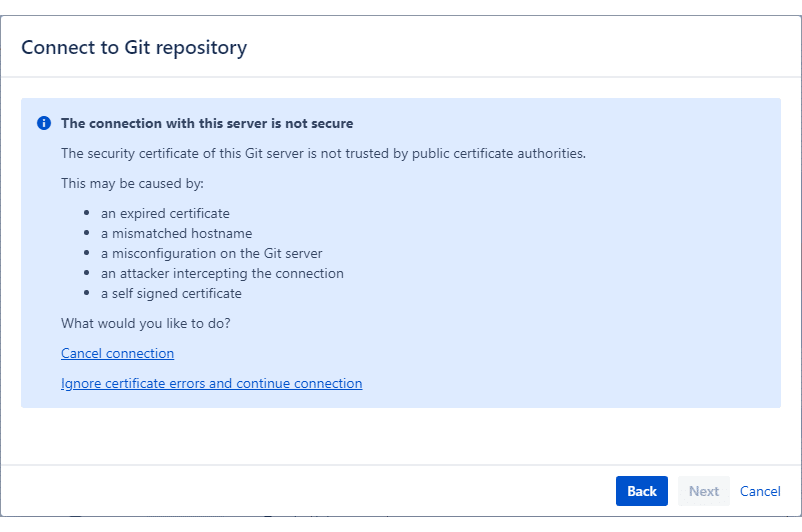Click bullet dot beside self signed certificate

click(x=87, y=293)
